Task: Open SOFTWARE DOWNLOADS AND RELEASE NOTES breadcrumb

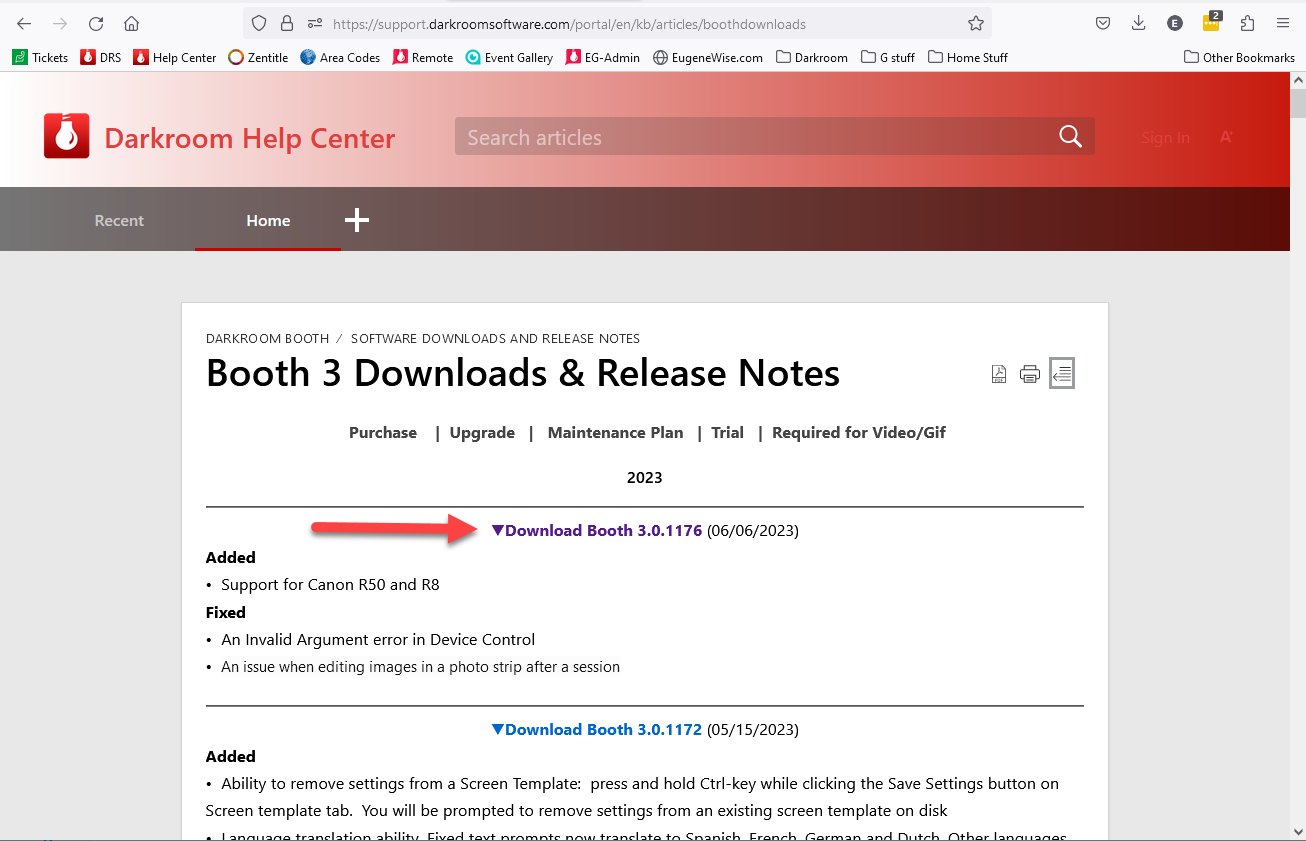Action: pos(495,338)
